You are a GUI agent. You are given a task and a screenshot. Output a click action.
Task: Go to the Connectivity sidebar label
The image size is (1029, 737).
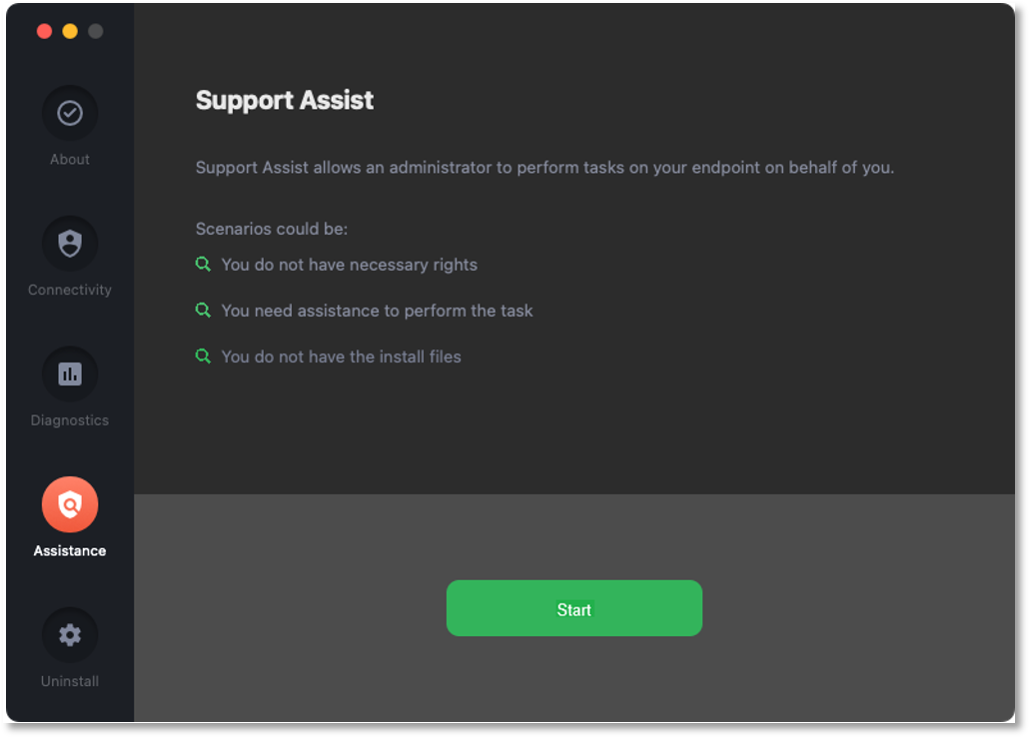[70, 290]
